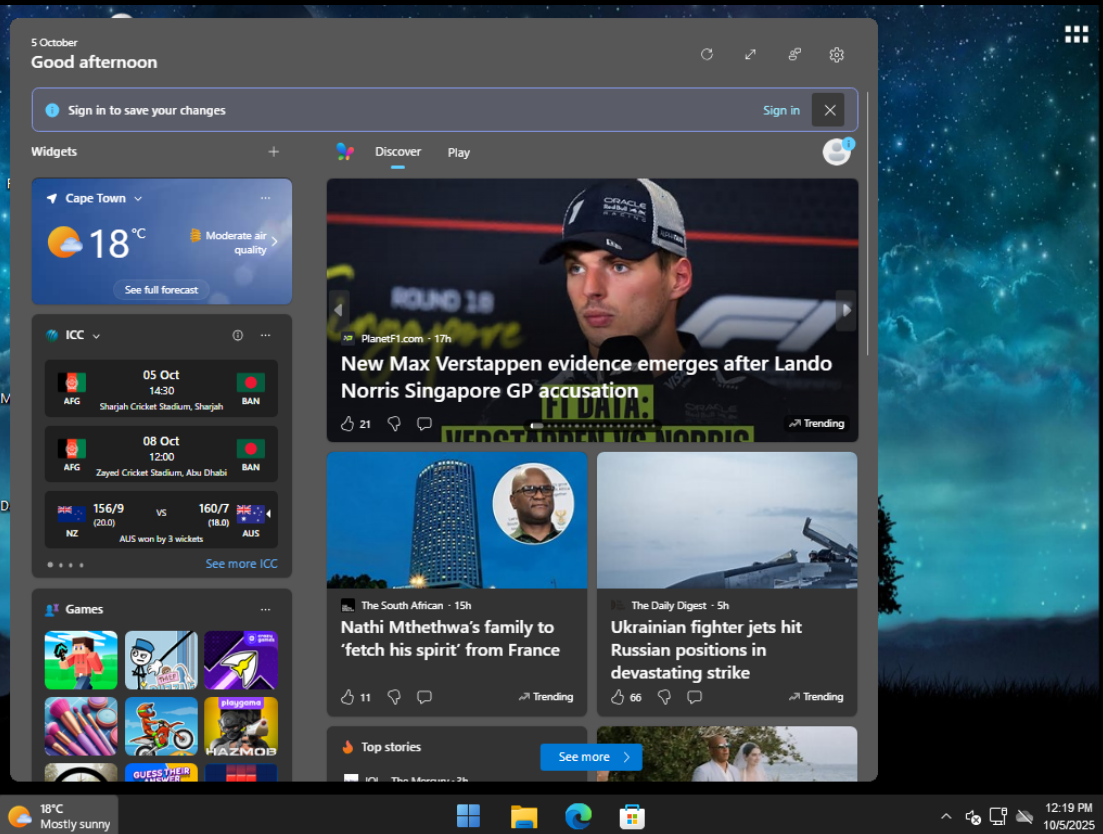Dislike the Ukrainian fighter jets article
This screenshot has width=1103, height=834.
[664, 697]
